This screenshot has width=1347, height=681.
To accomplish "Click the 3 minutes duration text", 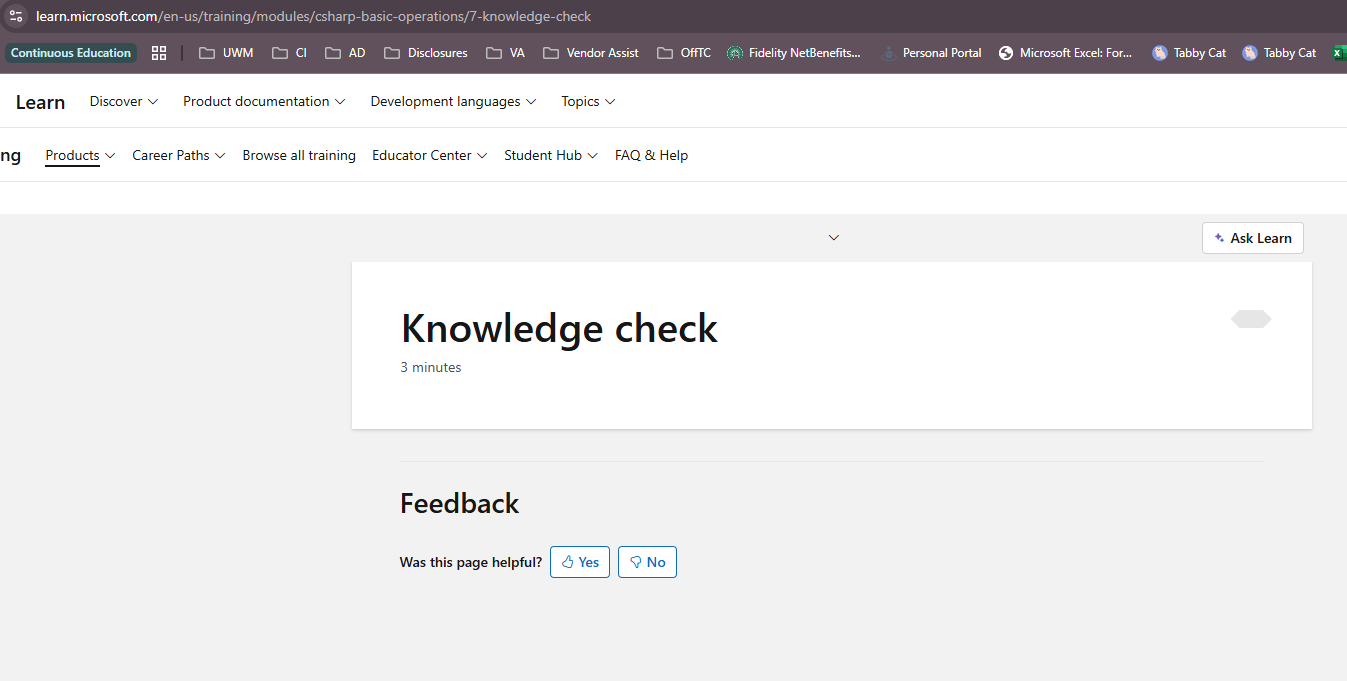I will (x=431, y=367).
